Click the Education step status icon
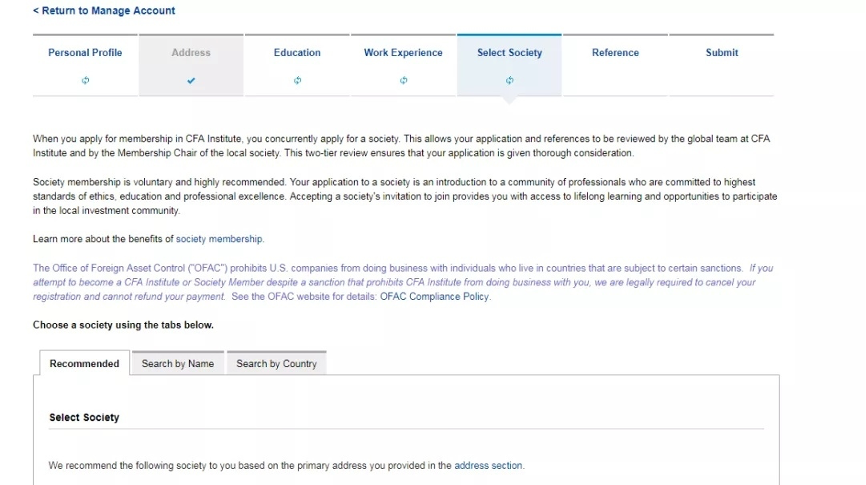The width and height of the screenshot is (866, 485). [297, 81]
